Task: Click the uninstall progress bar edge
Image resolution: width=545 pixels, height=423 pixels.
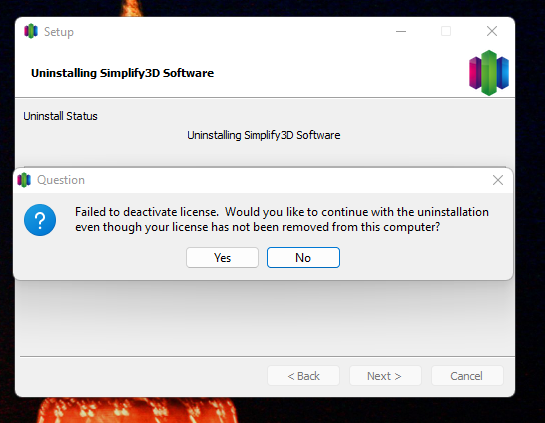Action: click(x=264, y=167)
